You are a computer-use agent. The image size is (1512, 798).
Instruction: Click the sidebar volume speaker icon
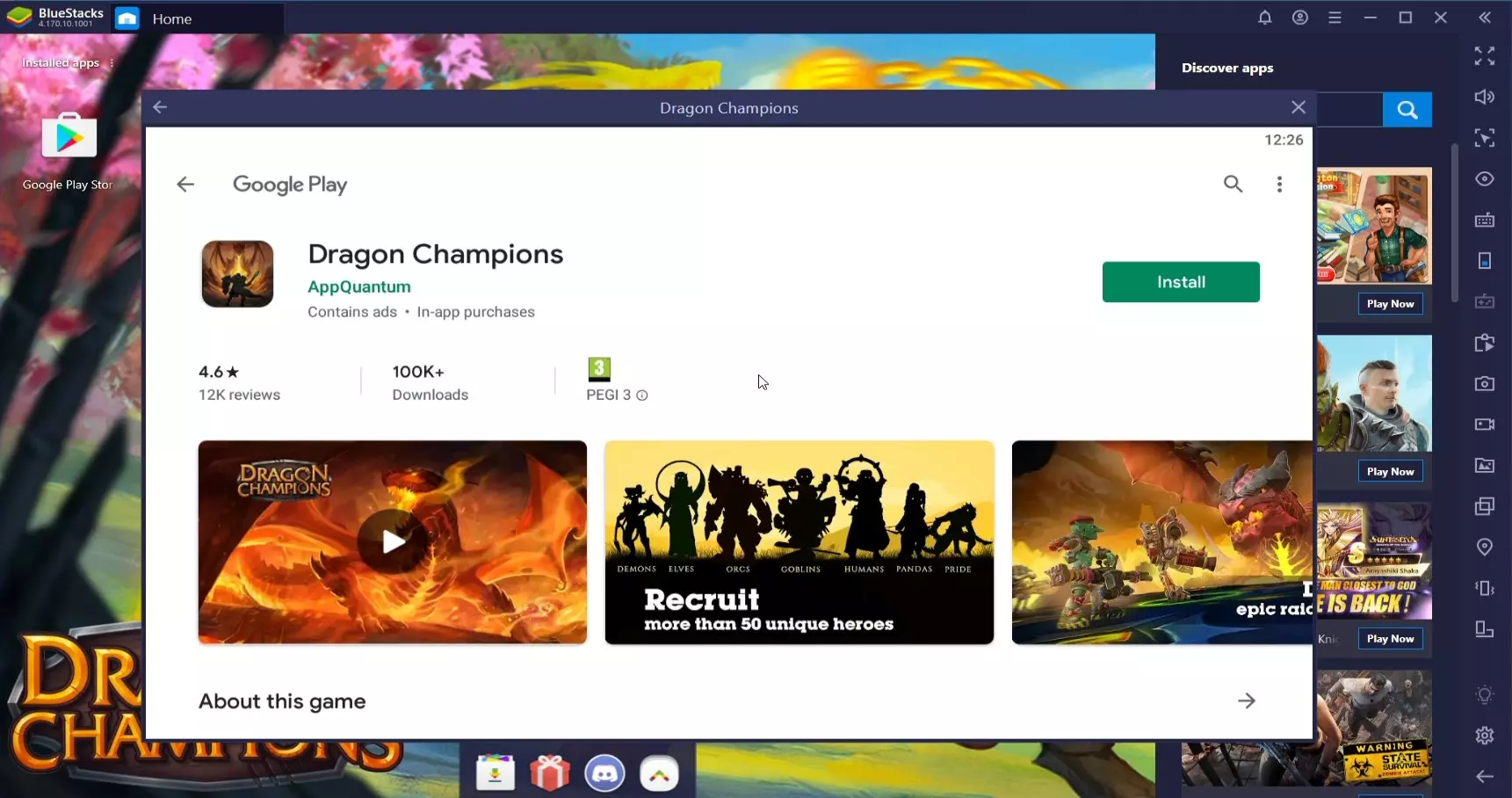(1484, 97)
